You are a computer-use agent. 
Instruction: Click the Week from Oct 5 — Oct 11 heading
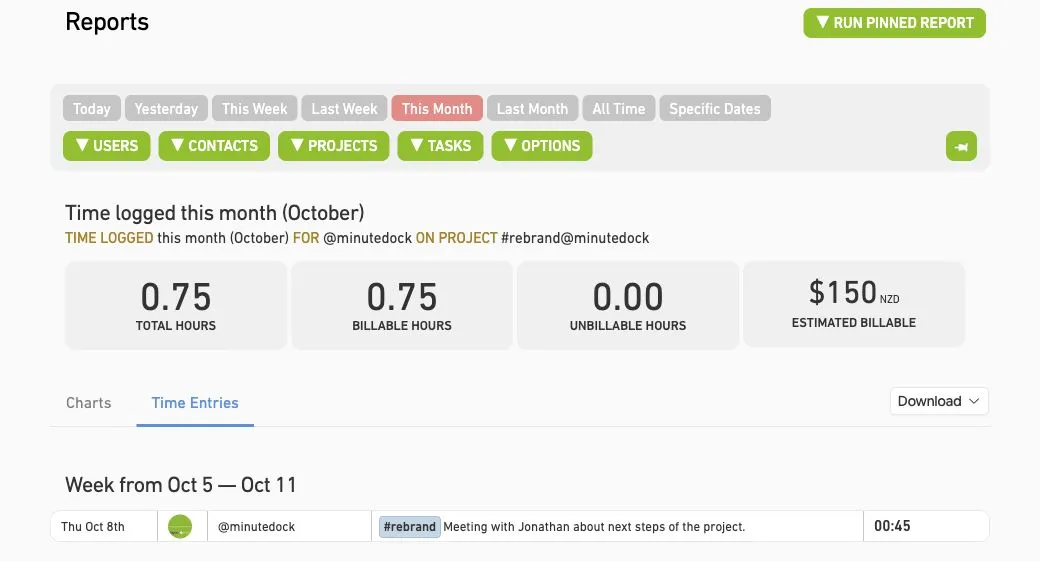[x=180, y=485]
